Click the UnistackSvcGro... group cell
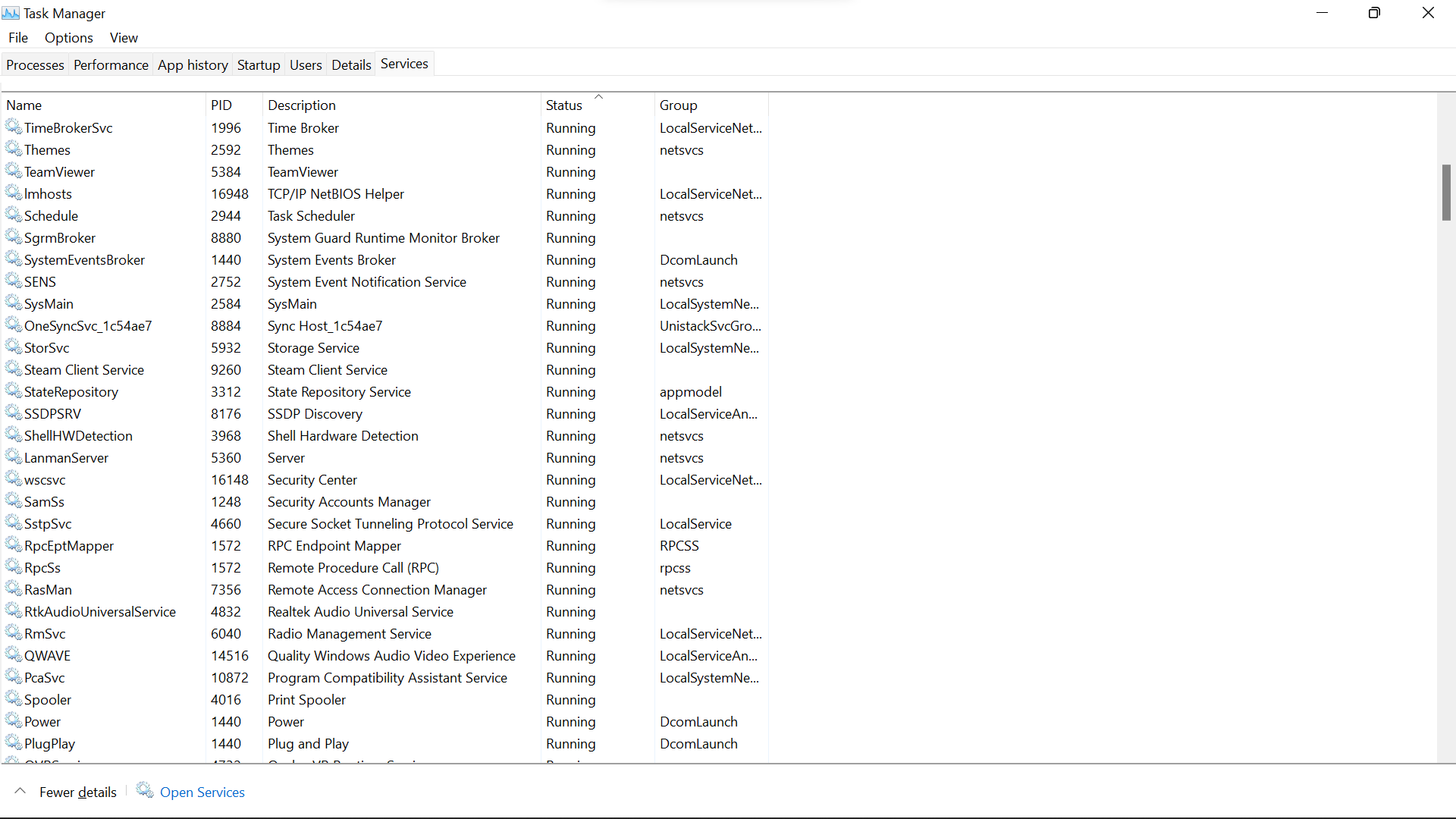 tap(710, 326)
